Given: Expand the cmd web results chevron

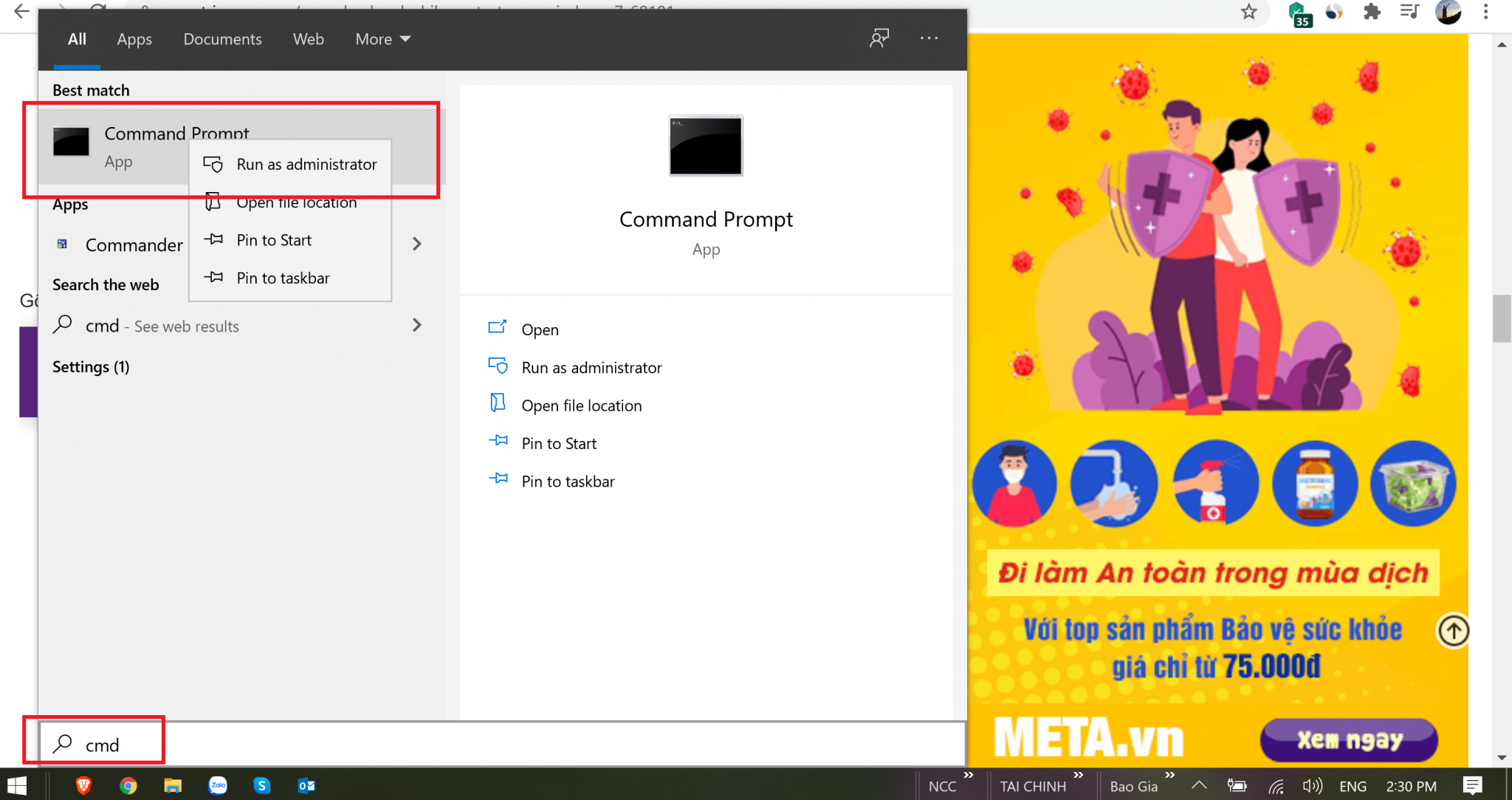Looking at the screenshot, I should coord(416,325).
